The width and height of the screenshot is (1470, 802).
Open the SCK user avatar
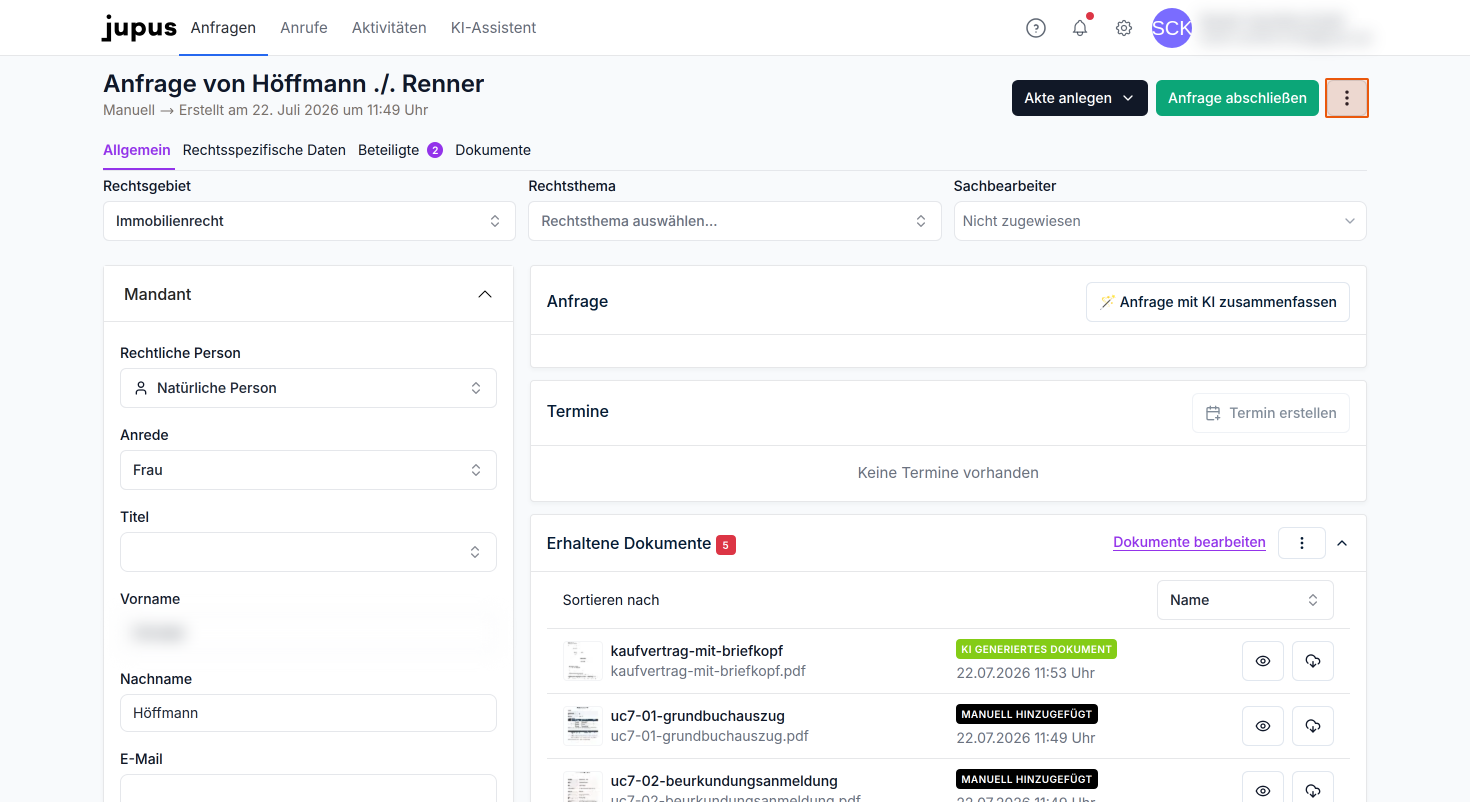pos(1172,28)
